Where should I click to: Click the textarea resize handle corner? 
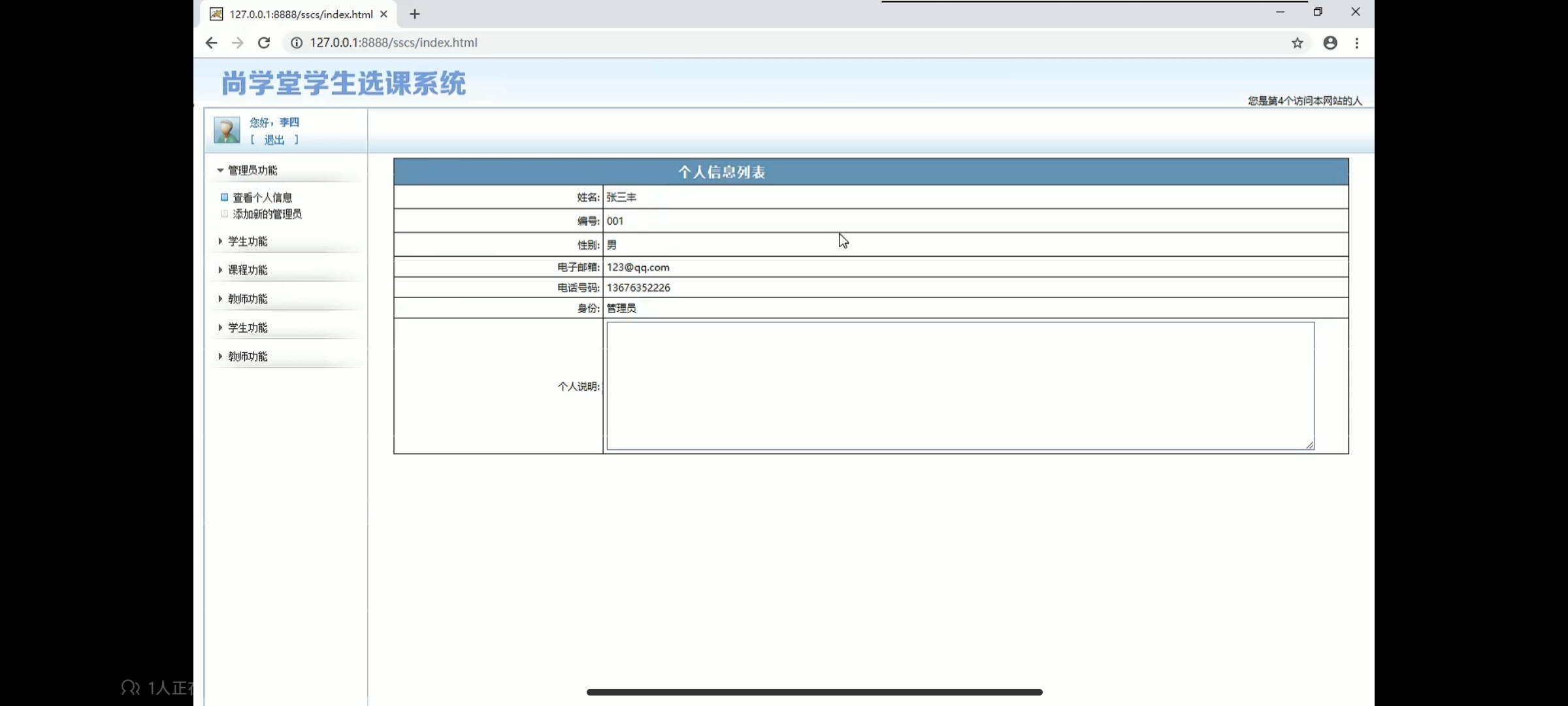[1309, 445]
